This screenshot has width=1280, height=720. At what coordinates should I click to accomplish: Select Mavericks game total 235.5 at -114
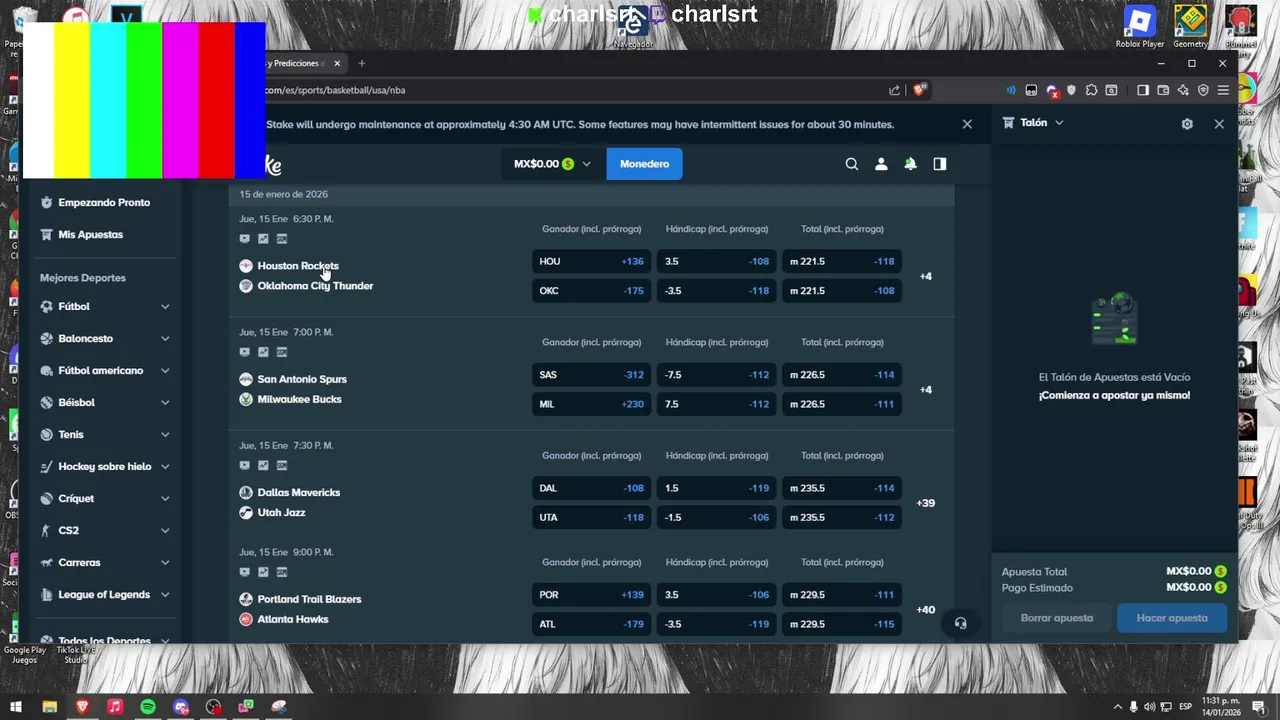(x=841, y=488)
